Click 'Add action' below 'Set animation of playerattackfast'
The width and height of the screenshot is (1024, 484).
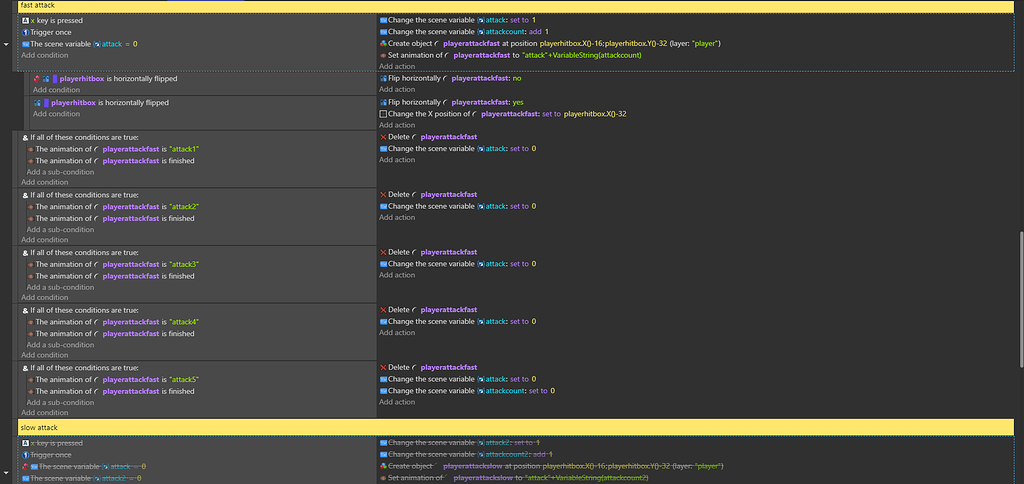[397, 67]
